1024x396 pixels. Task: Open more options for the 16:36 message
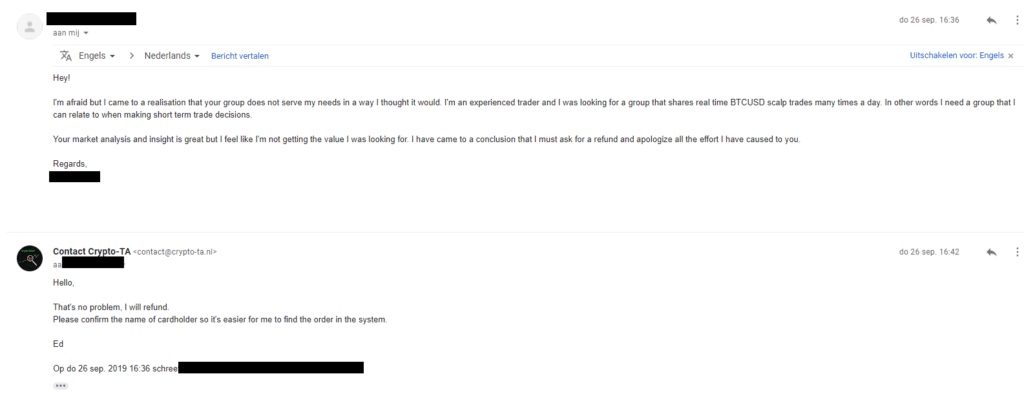coord(1017,20)
